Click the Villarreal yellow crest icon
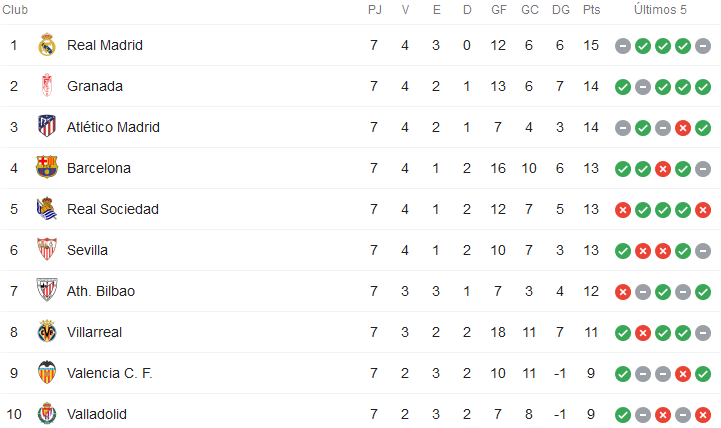The height and width of the screenshot is (428, 721). tap(46, 331)
